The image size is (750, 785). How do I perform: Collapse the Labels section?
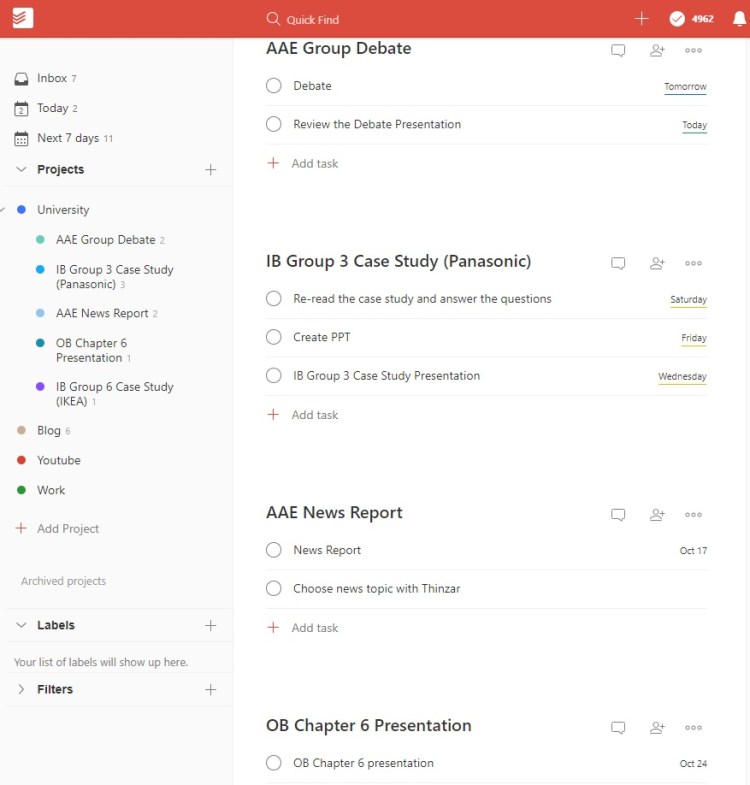21,625
